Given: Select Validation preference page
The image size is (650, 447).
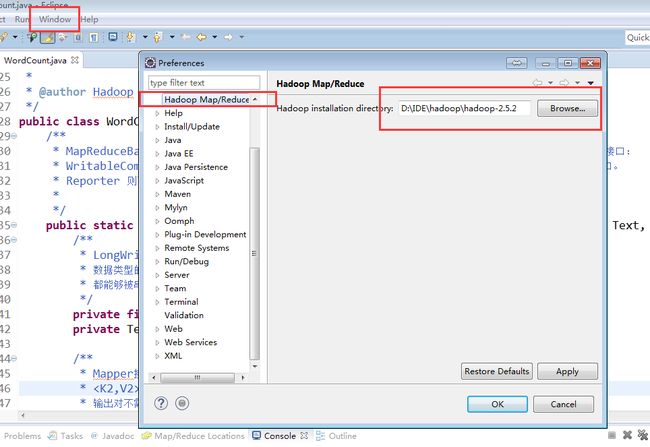Looking at the screenshot, I should point(184,315).
